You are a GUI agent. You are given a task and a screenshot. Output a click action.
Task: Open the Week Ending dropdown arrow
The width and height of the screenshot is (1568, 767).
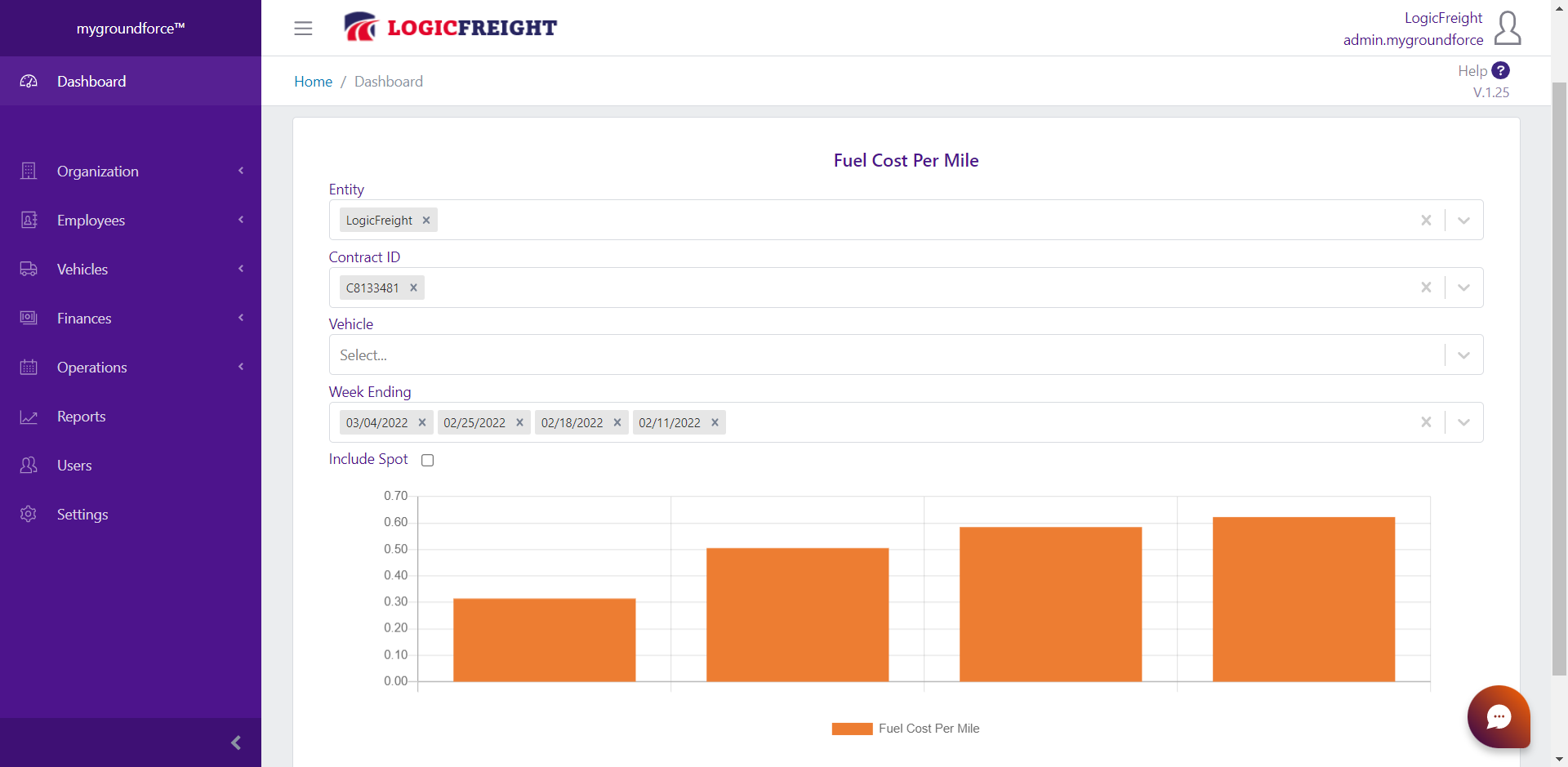pyautogui.click(x=1463, y=422)
